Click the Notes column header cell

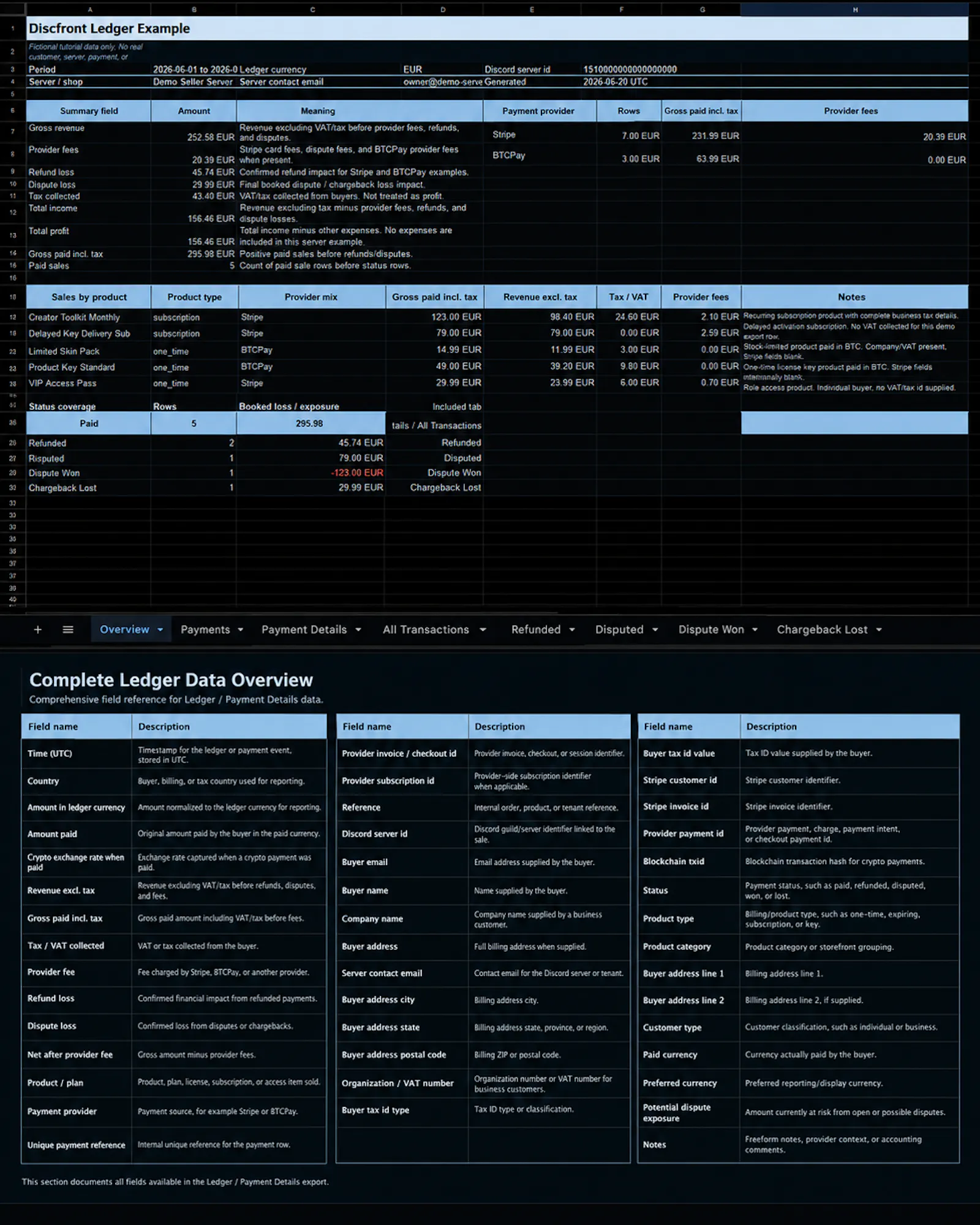click(854, 297)
